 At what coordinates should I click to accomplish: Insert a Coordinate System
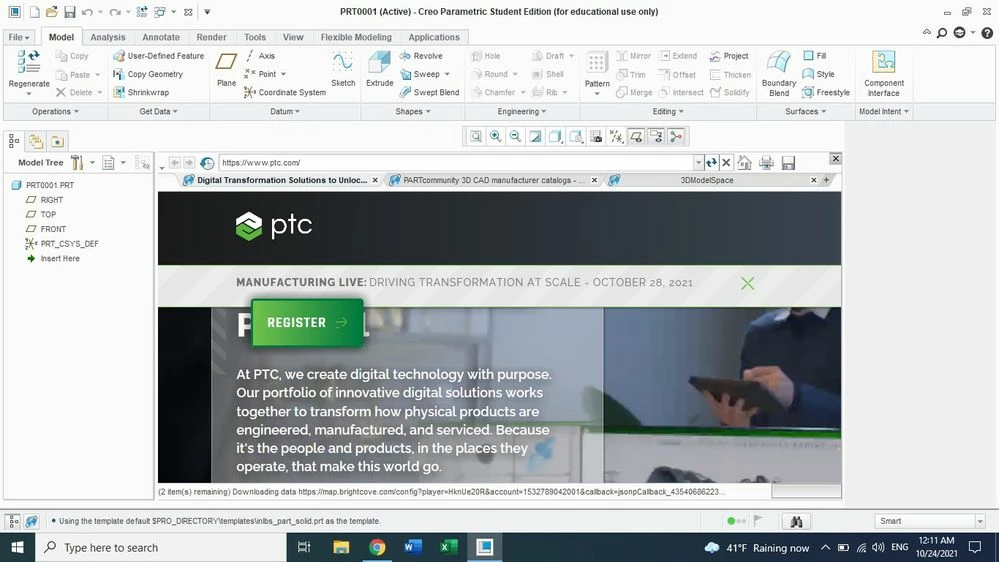(285, 92)
